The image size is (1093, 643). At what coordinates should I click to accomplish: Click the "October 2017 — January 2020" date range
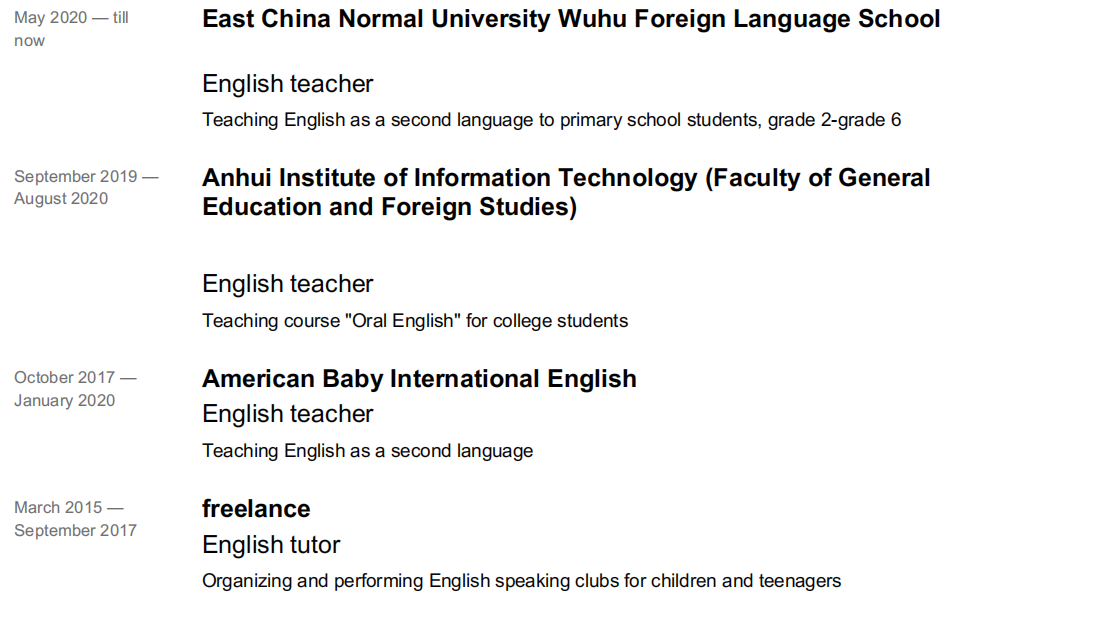75,389
